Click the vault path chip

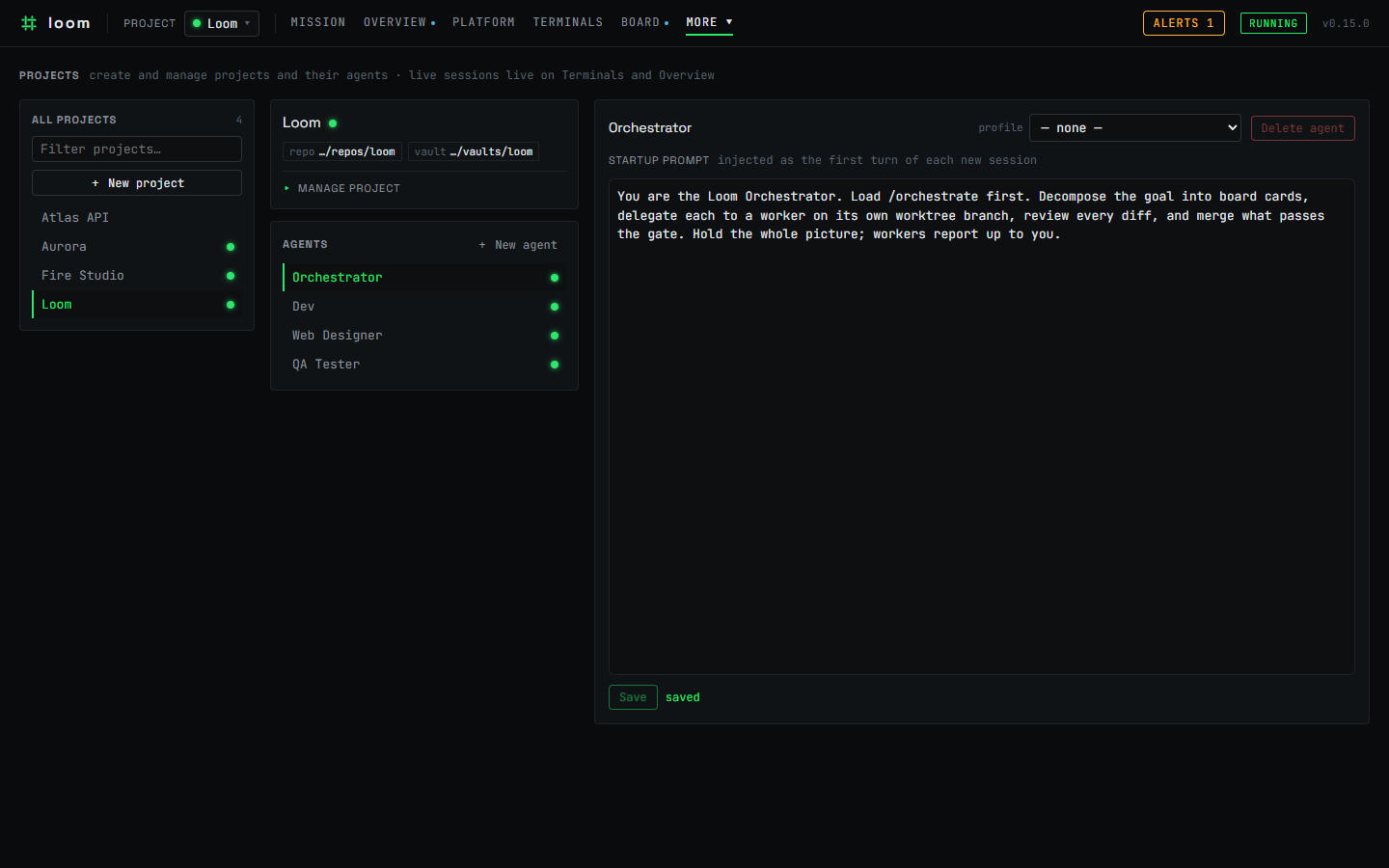[x=474, y=151]
